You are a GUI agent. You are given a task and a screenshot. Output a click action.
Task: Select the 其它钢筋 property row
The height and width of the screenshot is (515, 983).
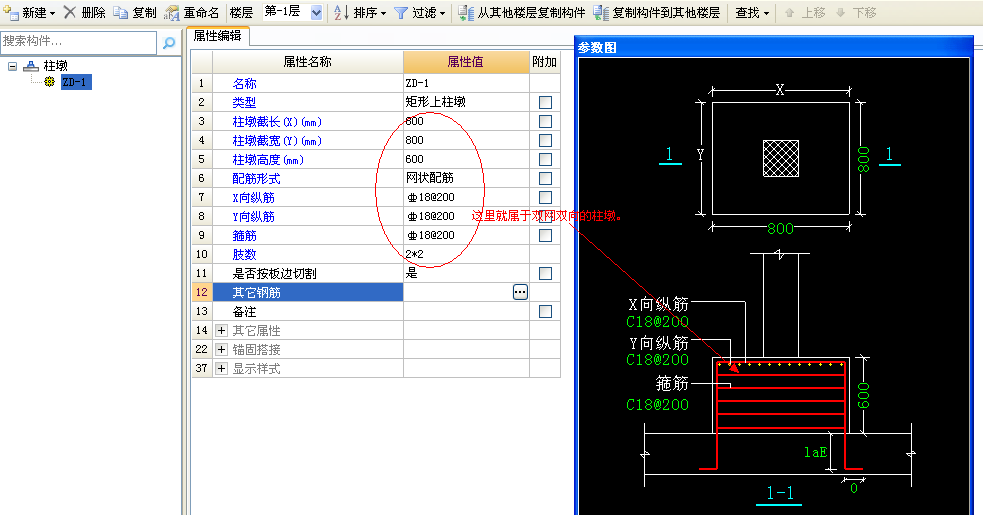point(308,292)
